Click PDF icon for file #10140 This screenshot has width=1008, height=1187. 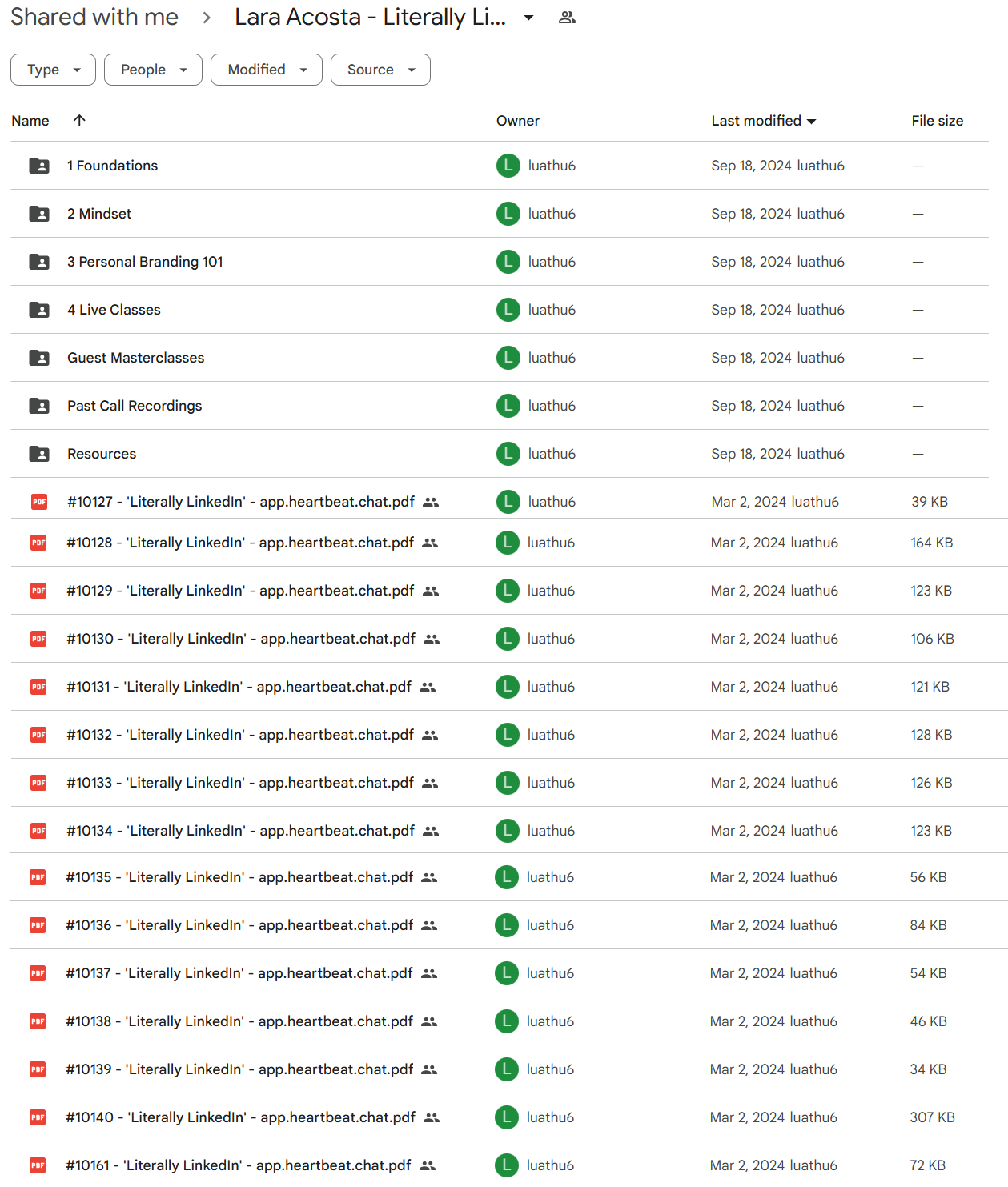(38, 1117)
